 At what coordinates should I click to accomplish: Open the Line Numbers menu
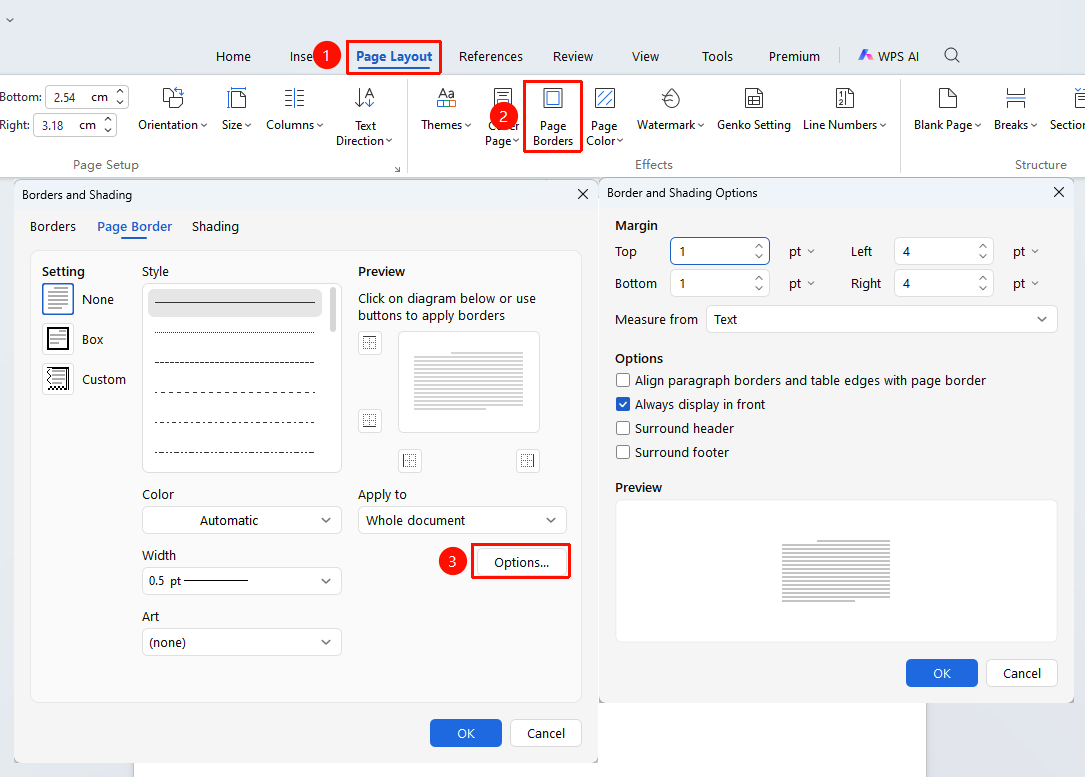844,109
